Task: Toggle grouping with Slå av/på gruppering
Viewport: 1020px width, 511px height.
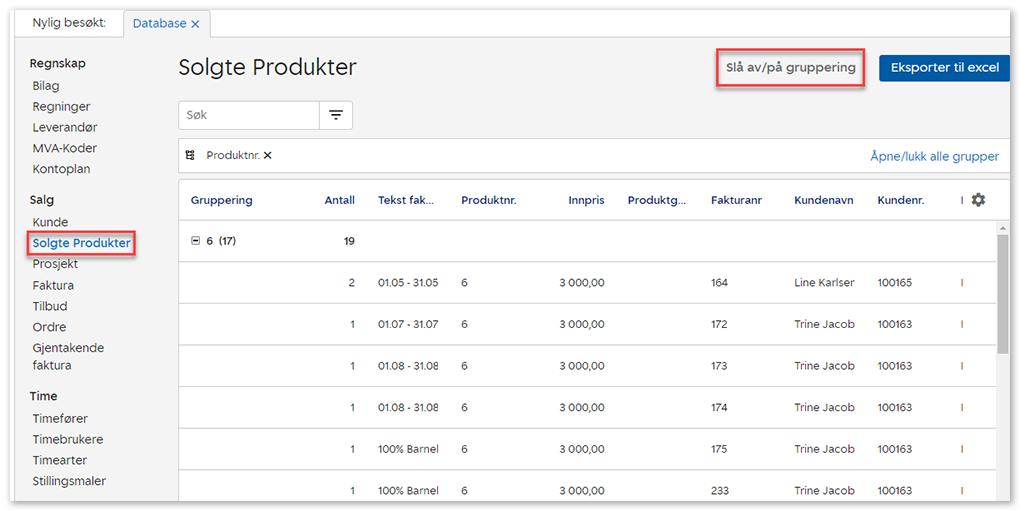Action: tap(790, 68)
